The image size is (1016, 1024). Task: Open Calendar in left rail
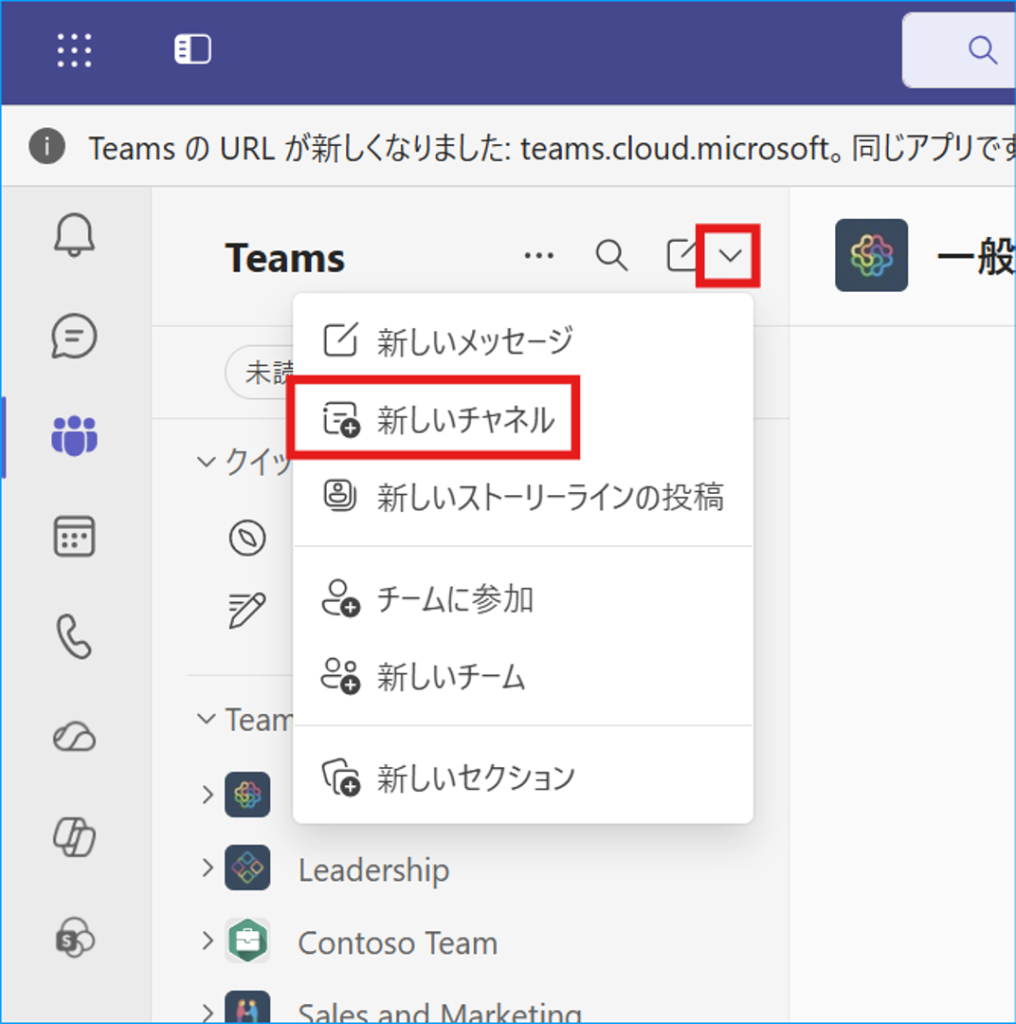(74, 536)
